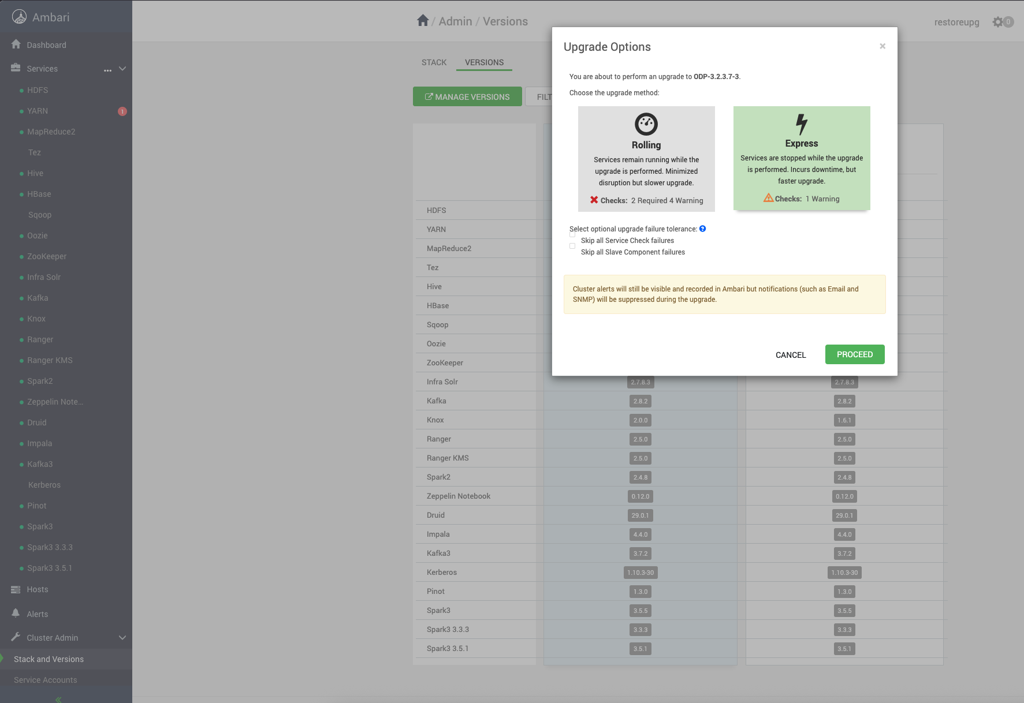Open Pinot service in sidebar

click(x=37, y=506)
